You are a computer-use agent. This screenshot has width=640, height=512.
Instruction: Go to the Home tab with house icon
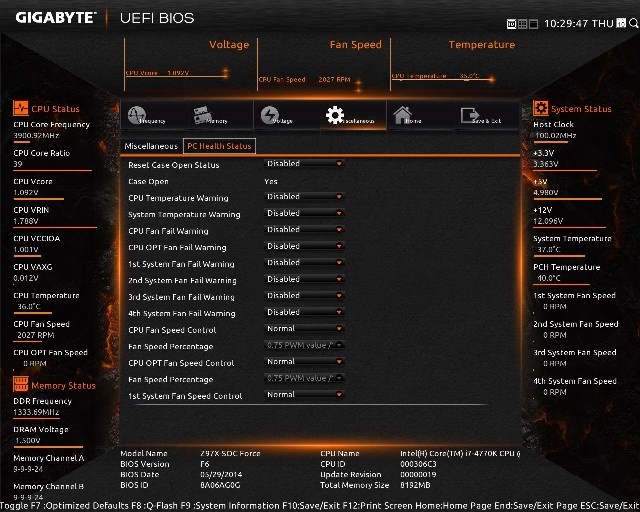[420, 115]
